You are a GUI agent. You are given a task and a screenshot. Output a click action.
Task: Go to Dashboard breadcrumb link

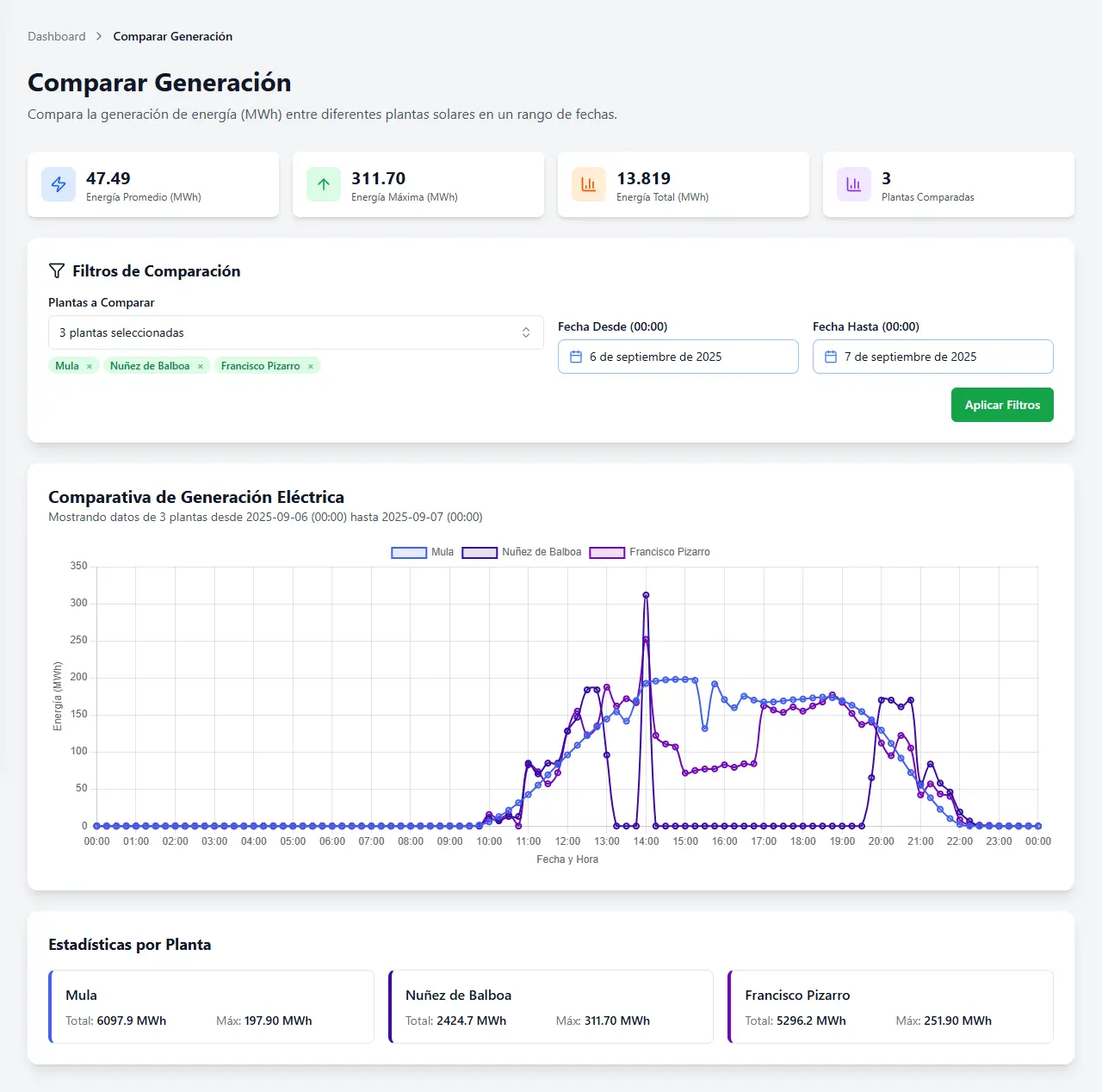57,36
